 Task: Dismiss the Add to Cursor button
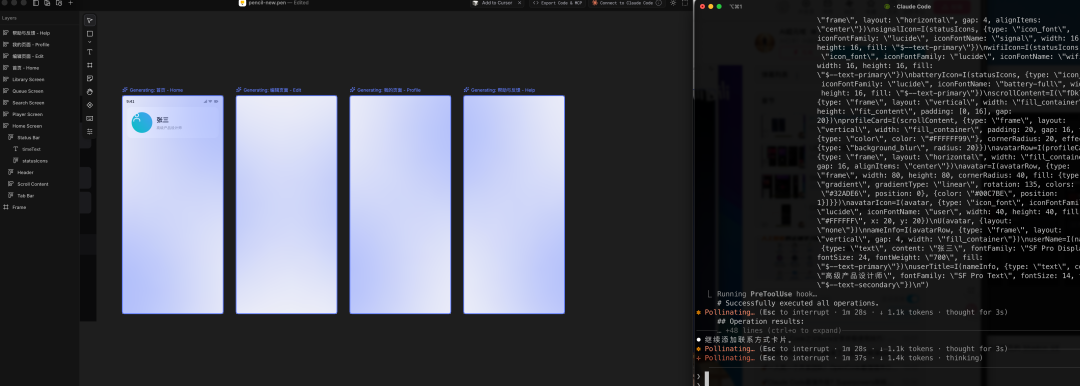point(519,3)
